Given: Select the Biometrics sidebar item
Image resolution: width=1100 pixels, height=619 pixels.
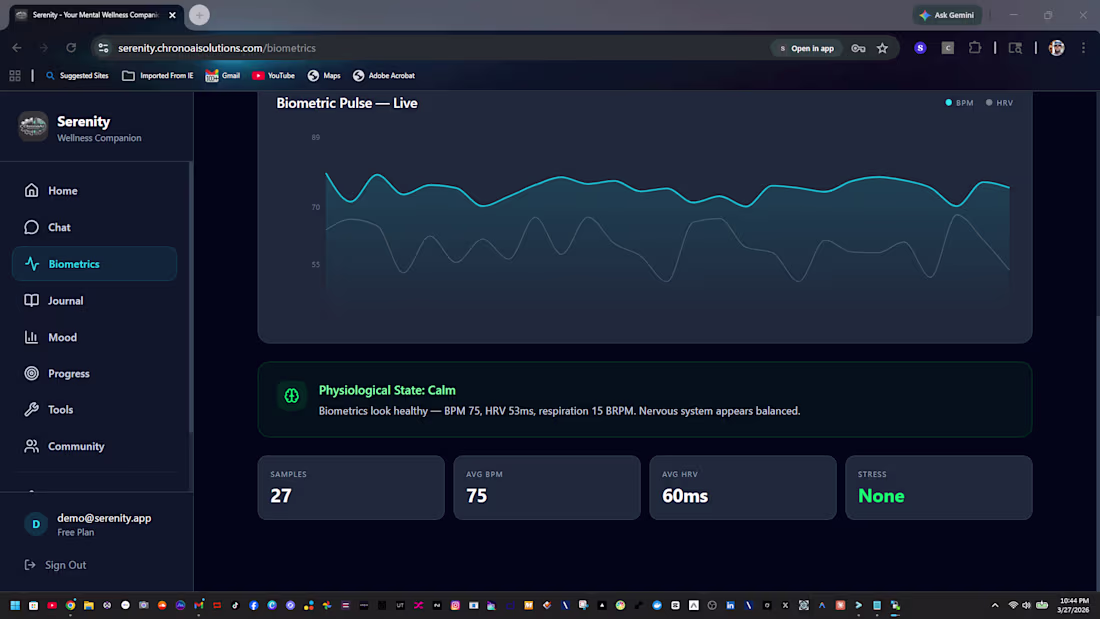Looking at the screenshot, I should tap(94, 264).
